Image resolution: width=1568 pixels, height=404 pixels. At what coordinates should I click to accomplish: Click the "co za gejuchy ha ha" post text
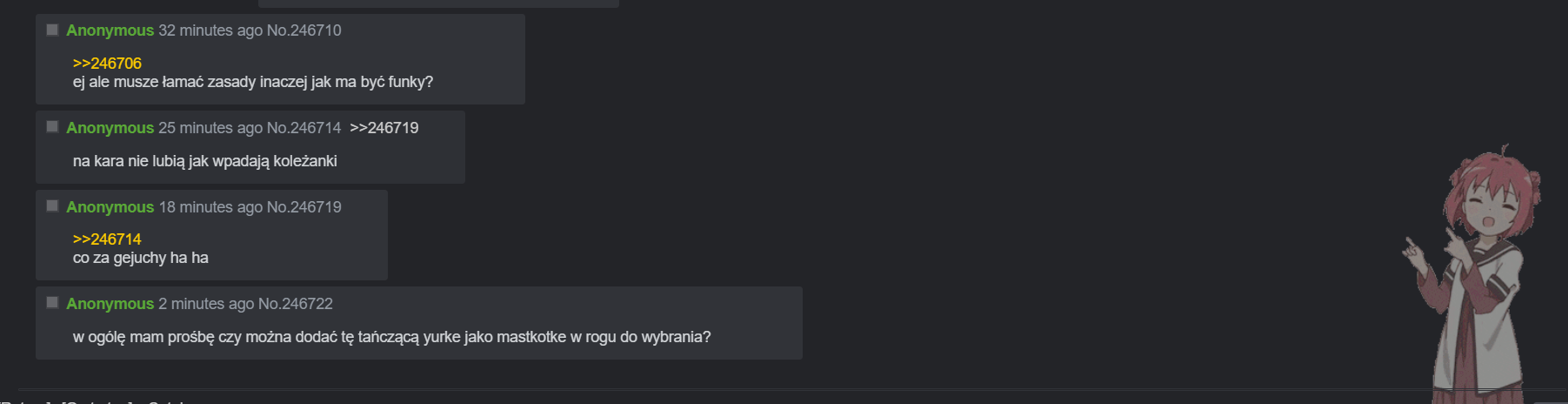pyautogui.click(x=140, y=258)
